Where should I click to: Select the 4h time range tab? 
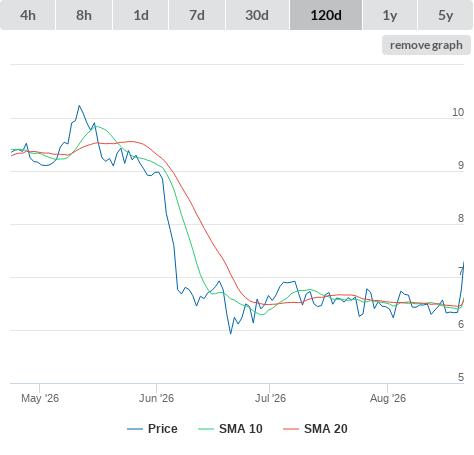pyautogui.click(x=28, y=15)
